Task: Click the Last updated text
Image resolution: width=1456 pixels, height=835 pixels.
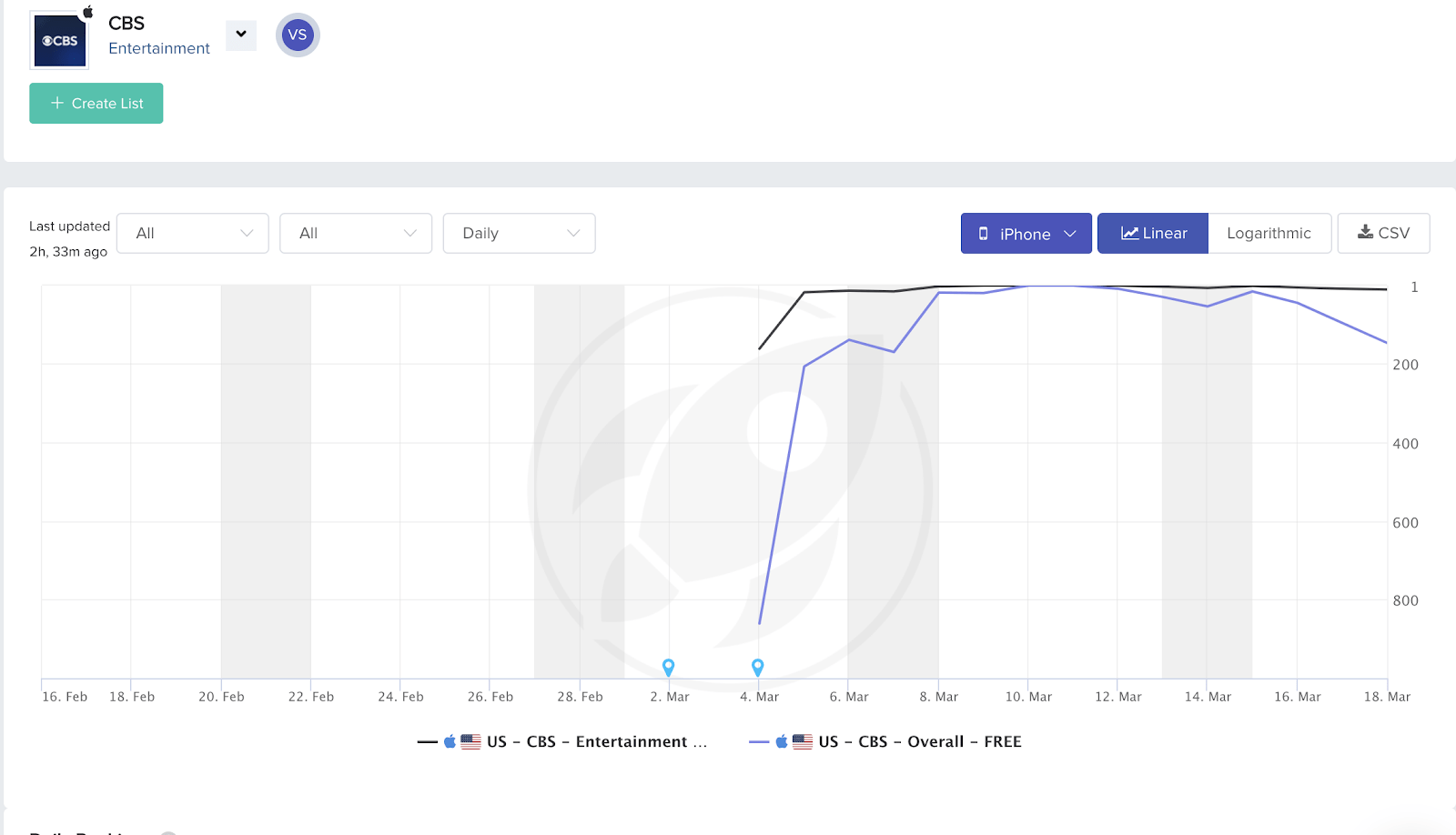Action: click(69, 226)
